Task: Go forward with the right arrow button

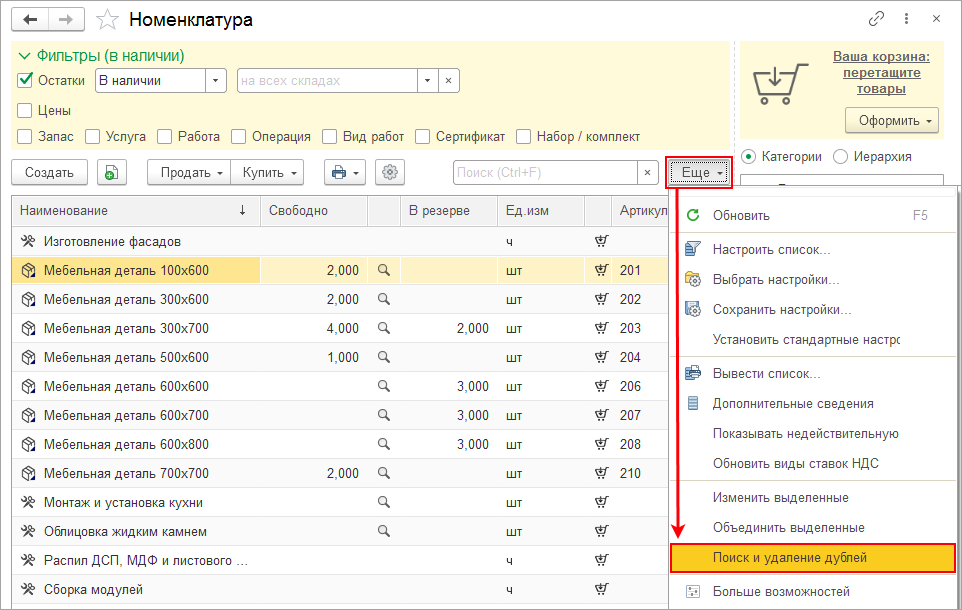Action: point(66,20)
